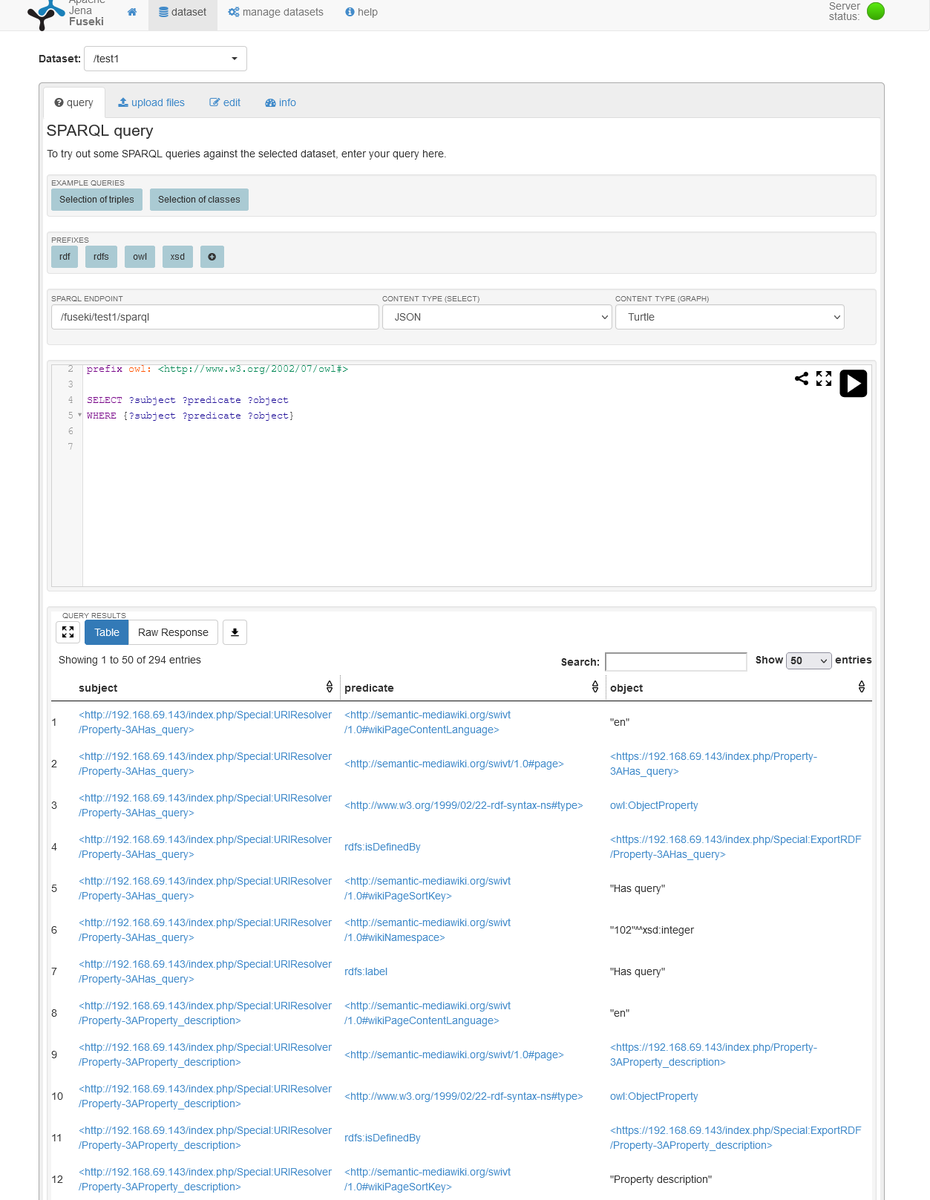Open owl:ObjectProperty link in row 3
This screenshot has height=1200, width=930.
click(x=654, y=805)
